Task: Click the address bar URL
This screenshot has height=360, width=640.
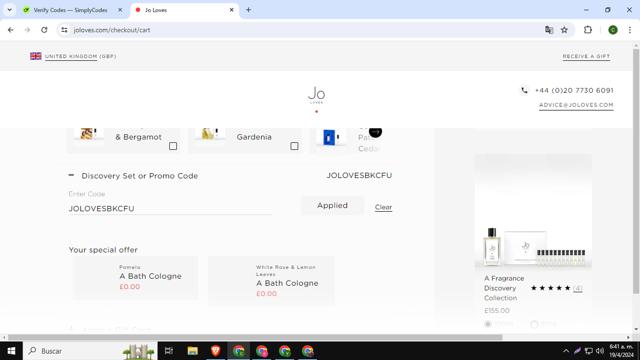Action: click(x=112, y=30)
